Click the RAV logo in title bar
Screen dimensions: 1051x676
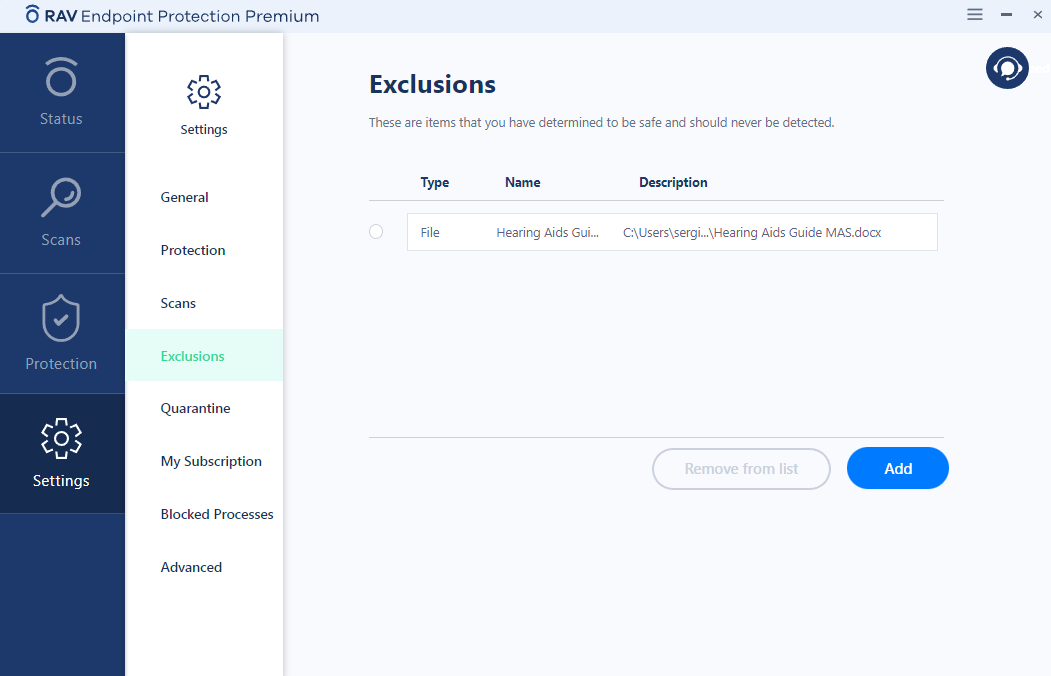(33, 16)
